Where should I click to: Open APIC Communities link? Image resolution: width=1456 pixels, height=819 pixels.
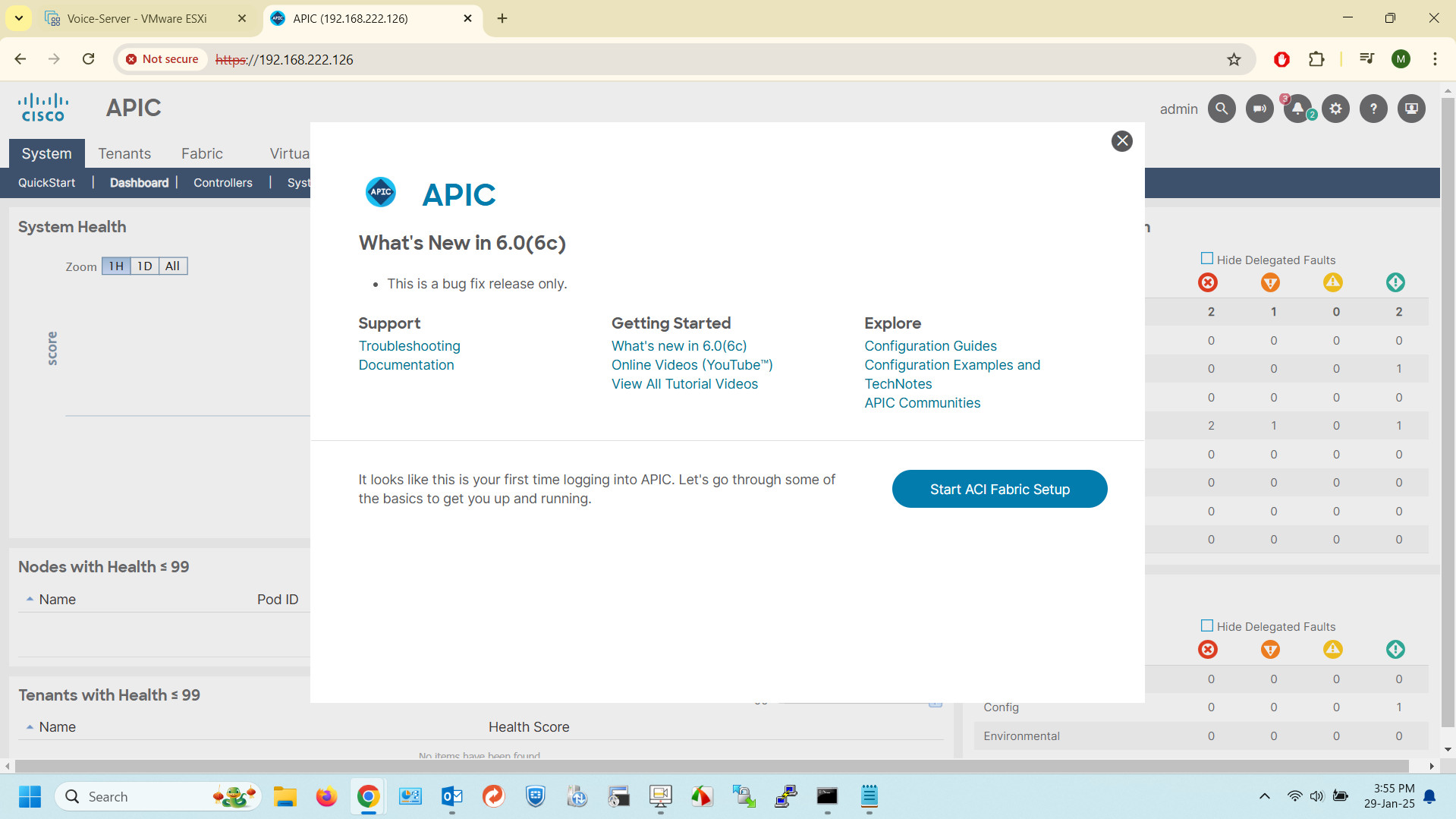click(x=922, y=403)
